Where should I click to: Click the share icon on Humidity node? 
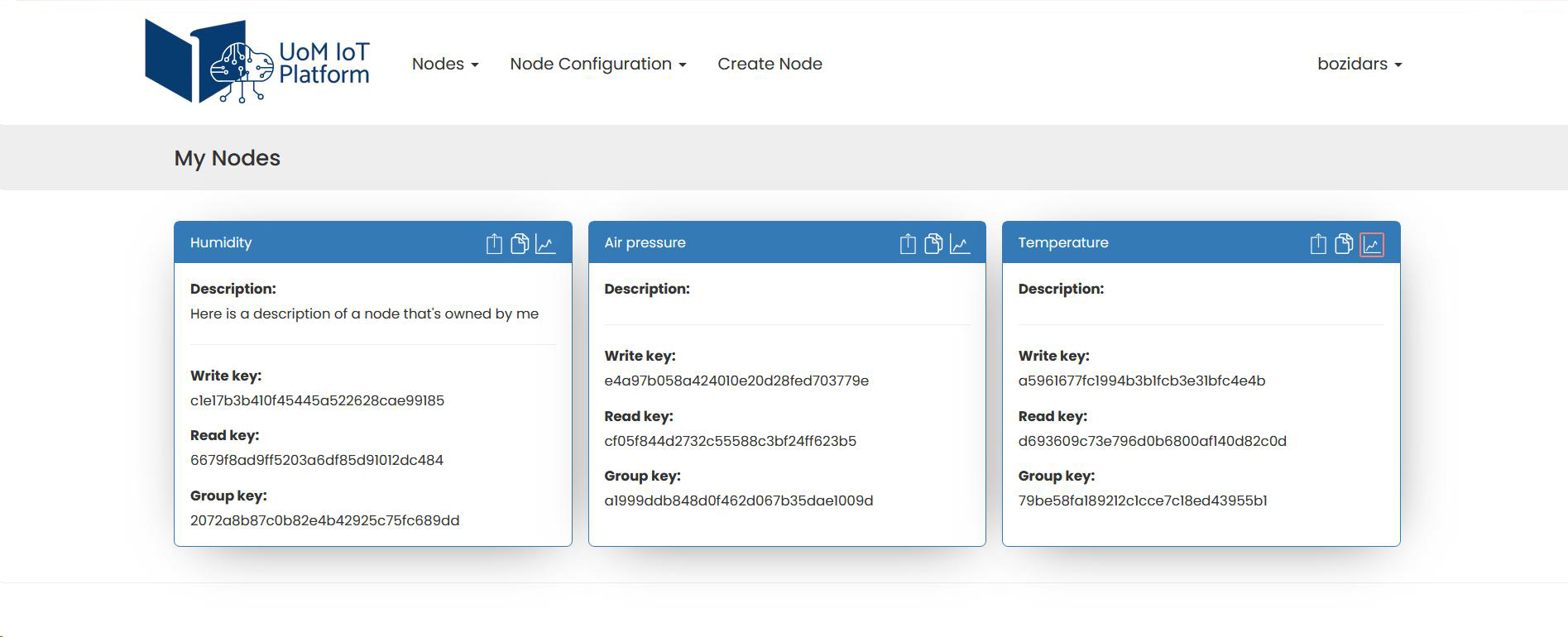point(494,244)
